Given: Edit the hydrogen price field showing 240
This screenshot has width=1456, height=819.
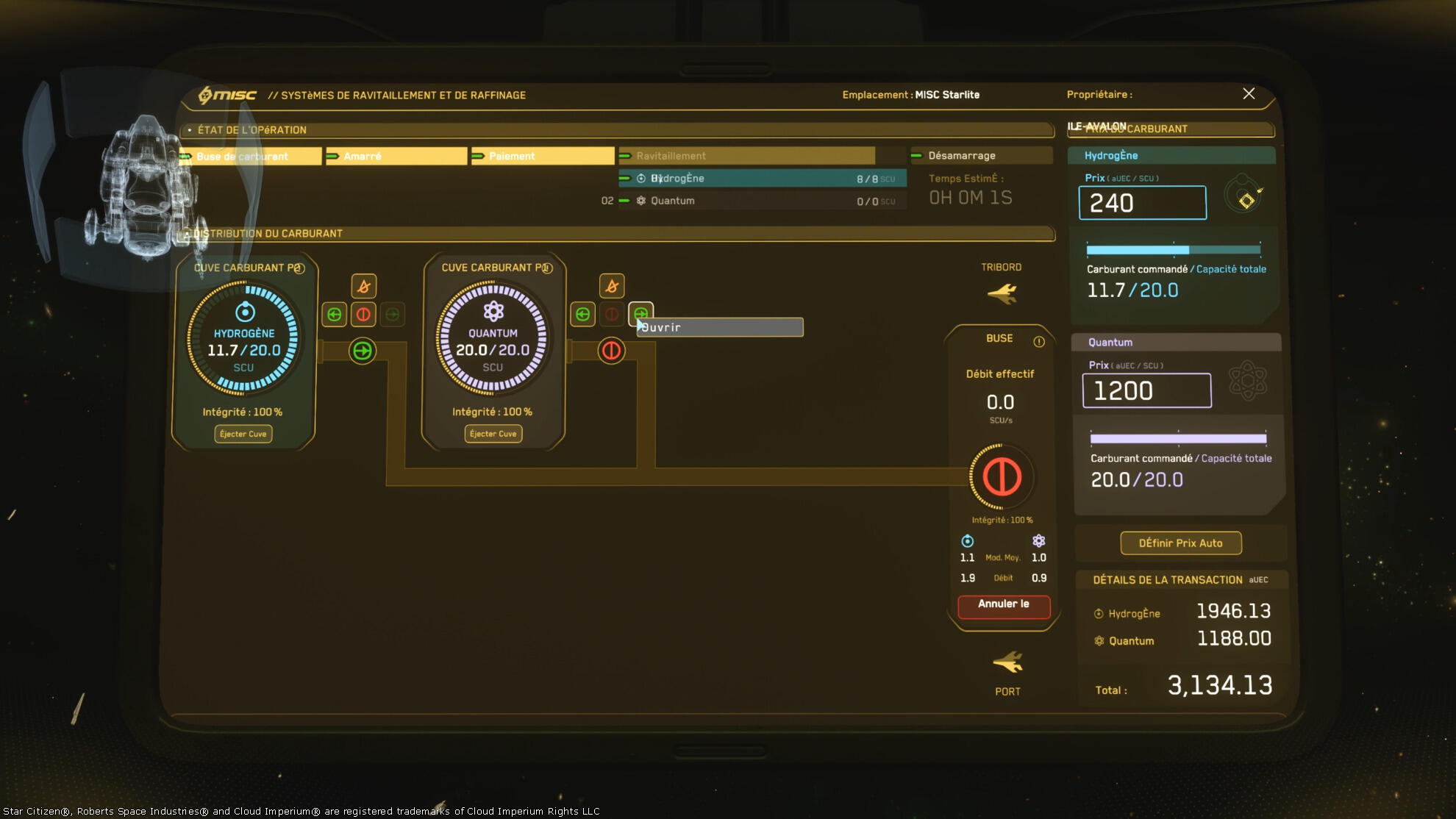Looking at the screenshot, I should 1143,203.
